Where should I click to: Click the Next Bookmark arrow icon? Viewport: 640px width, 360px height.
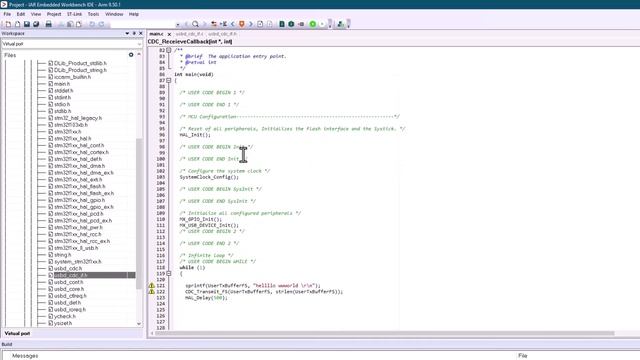[x=251, y=24]
